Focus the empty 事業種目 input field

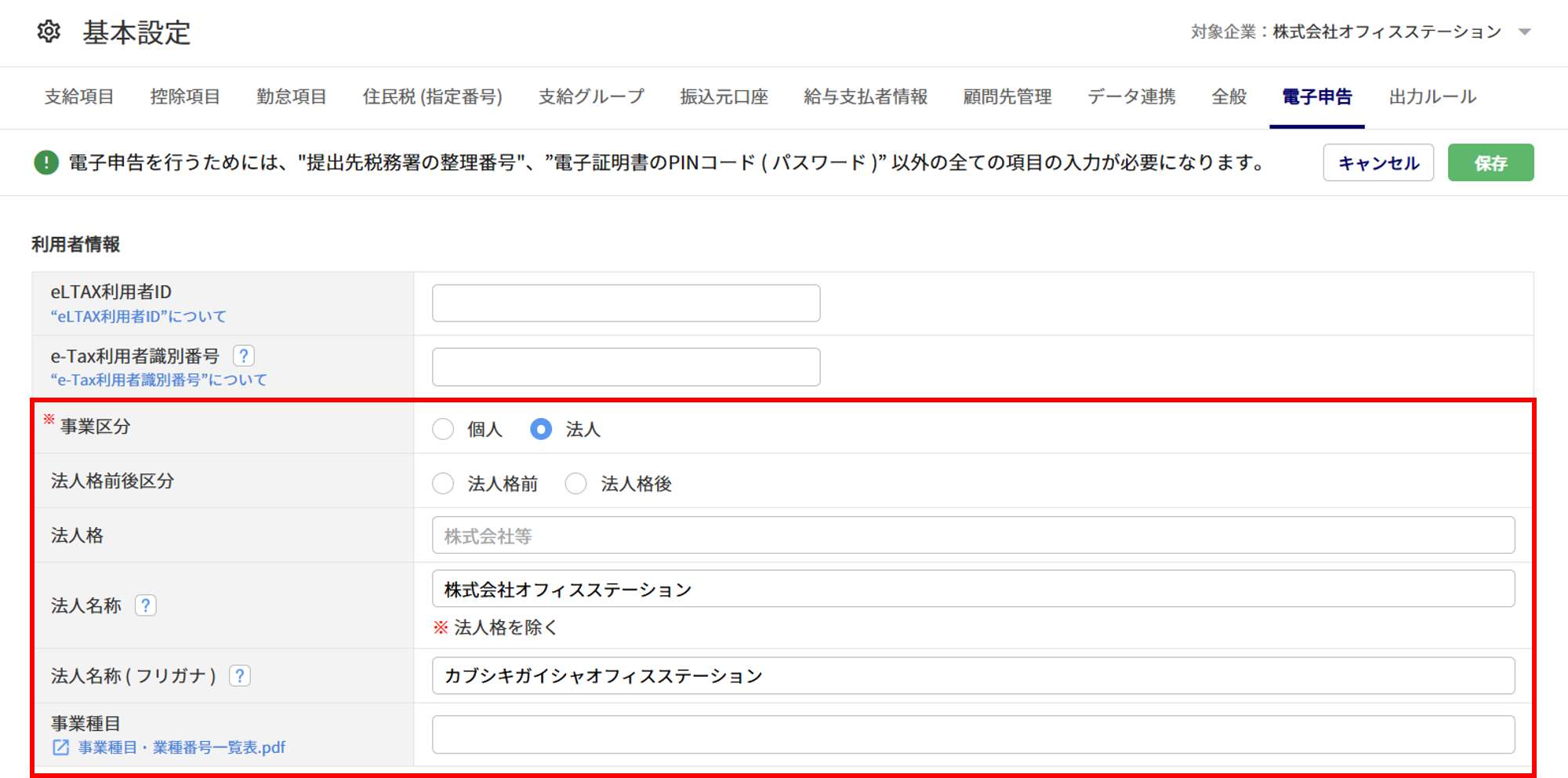click(973, 734)
